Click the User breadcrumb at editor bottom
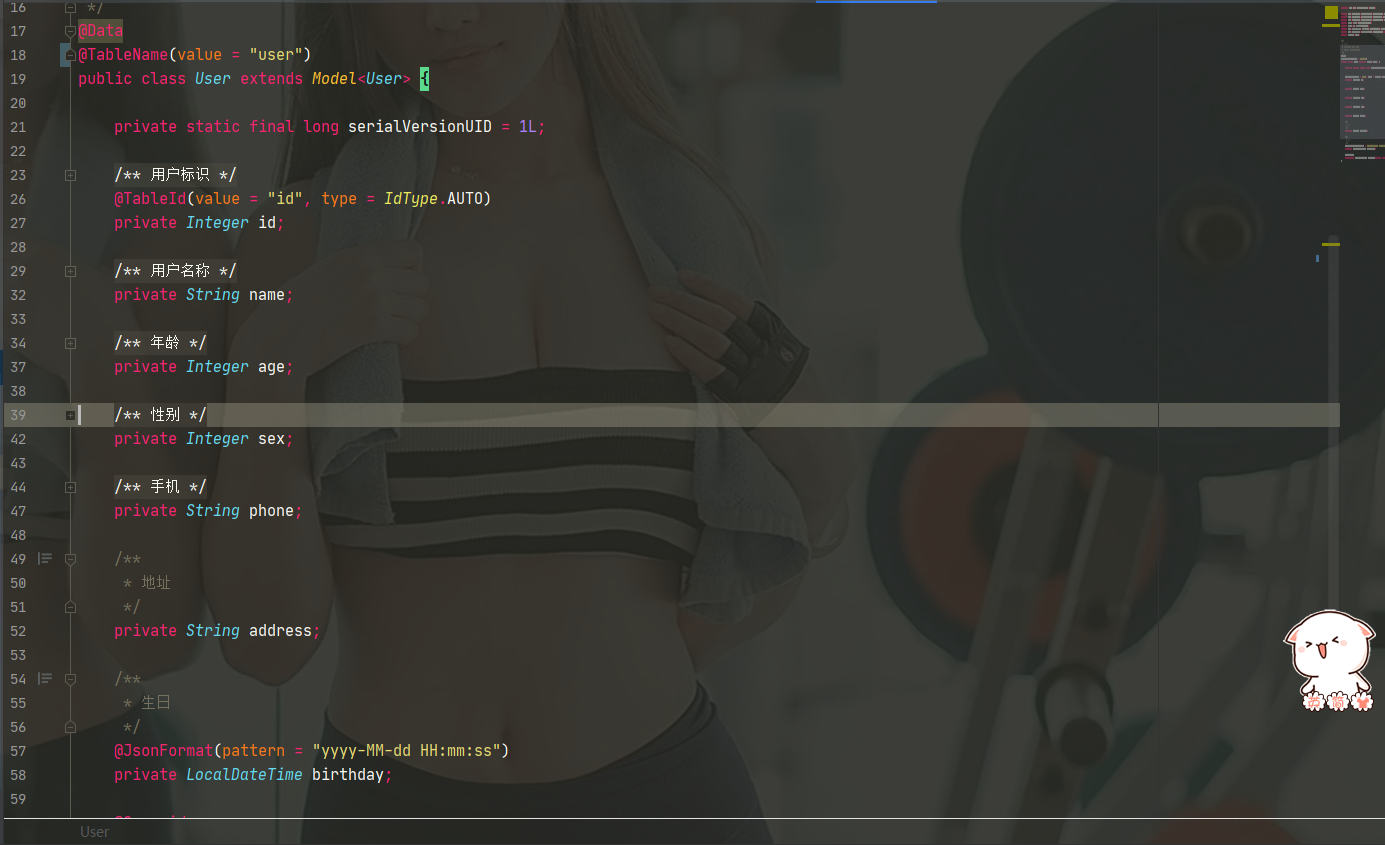Screen dimensions: 1385x845 point(94,831)
